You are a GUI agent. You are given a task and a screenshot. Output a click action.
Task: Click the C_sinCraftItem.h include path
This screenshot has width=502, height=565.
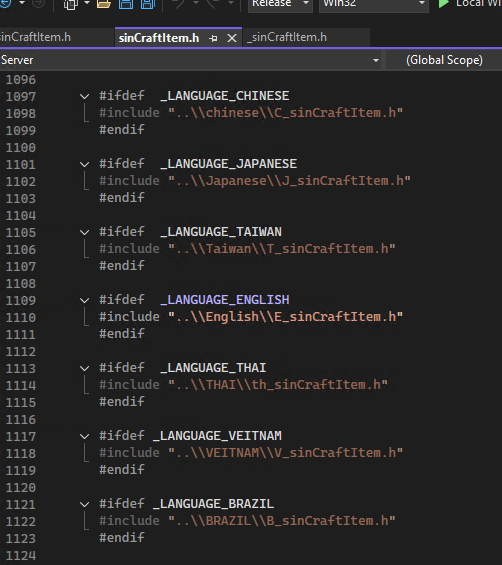pyautogui.click(x=285, y=113)
